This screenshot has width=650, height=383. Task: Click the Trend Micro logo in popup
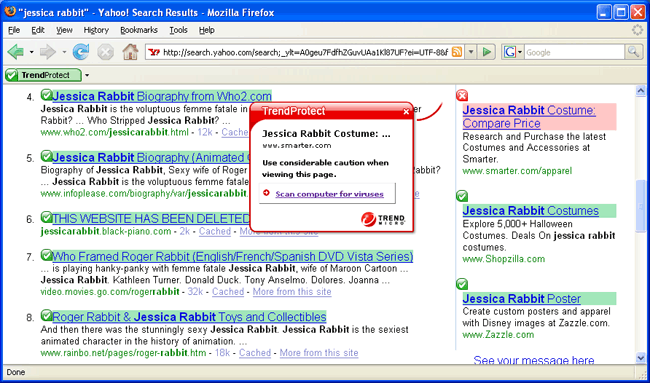[383, 219]
